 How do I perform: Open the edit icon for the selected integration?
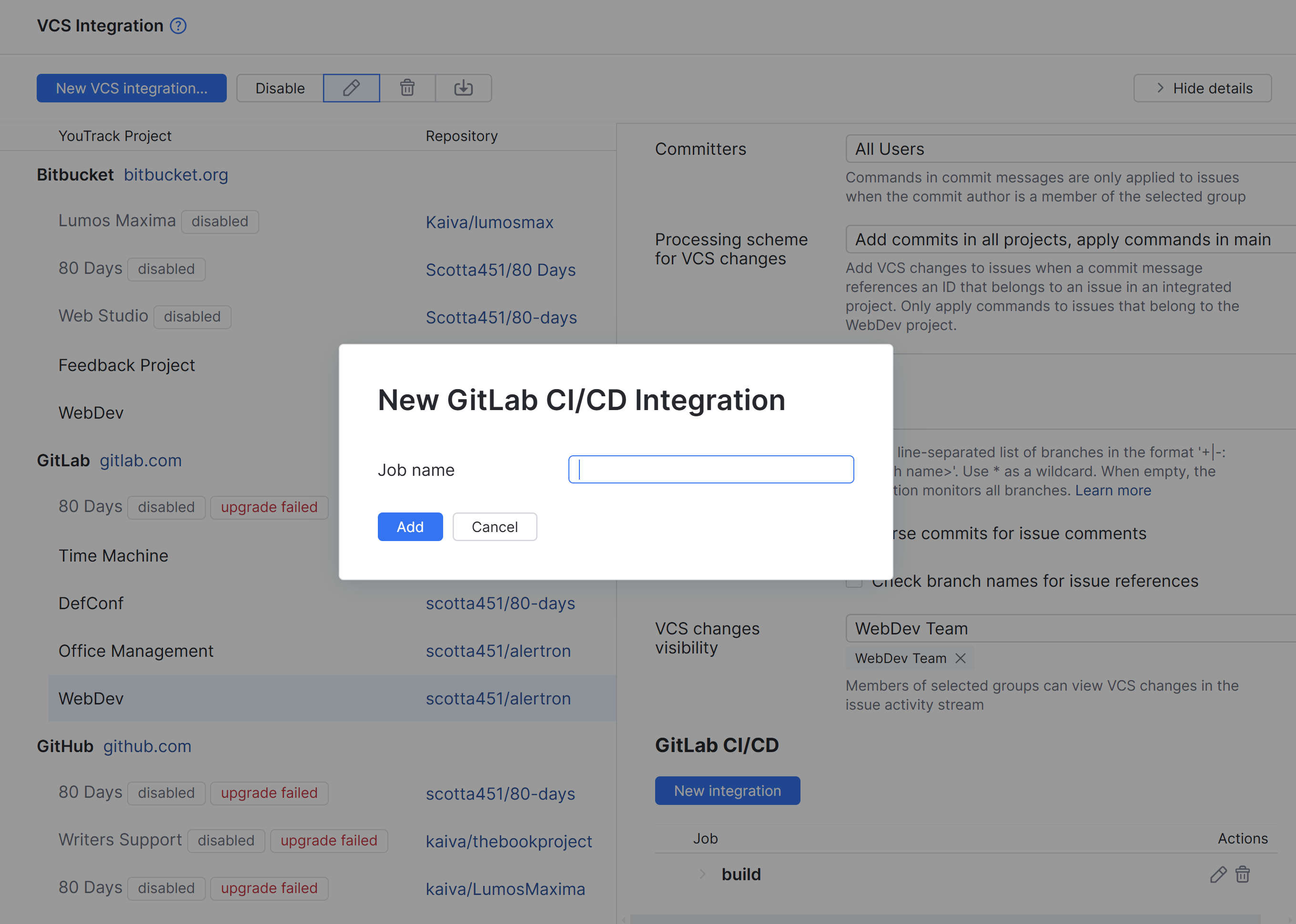[351, 88]
